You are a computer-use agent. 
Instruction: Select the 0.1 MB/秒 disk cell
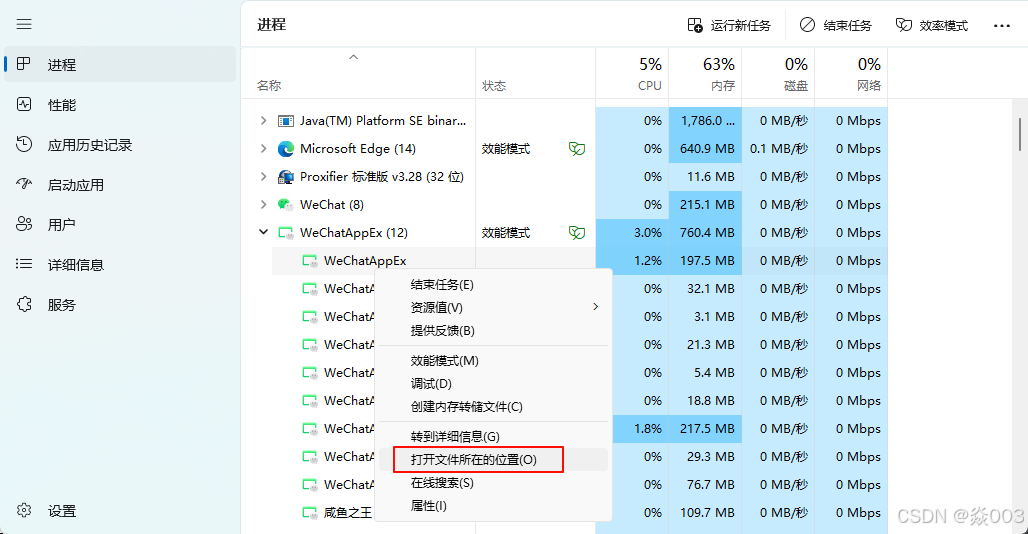click(x=778, y=149)
